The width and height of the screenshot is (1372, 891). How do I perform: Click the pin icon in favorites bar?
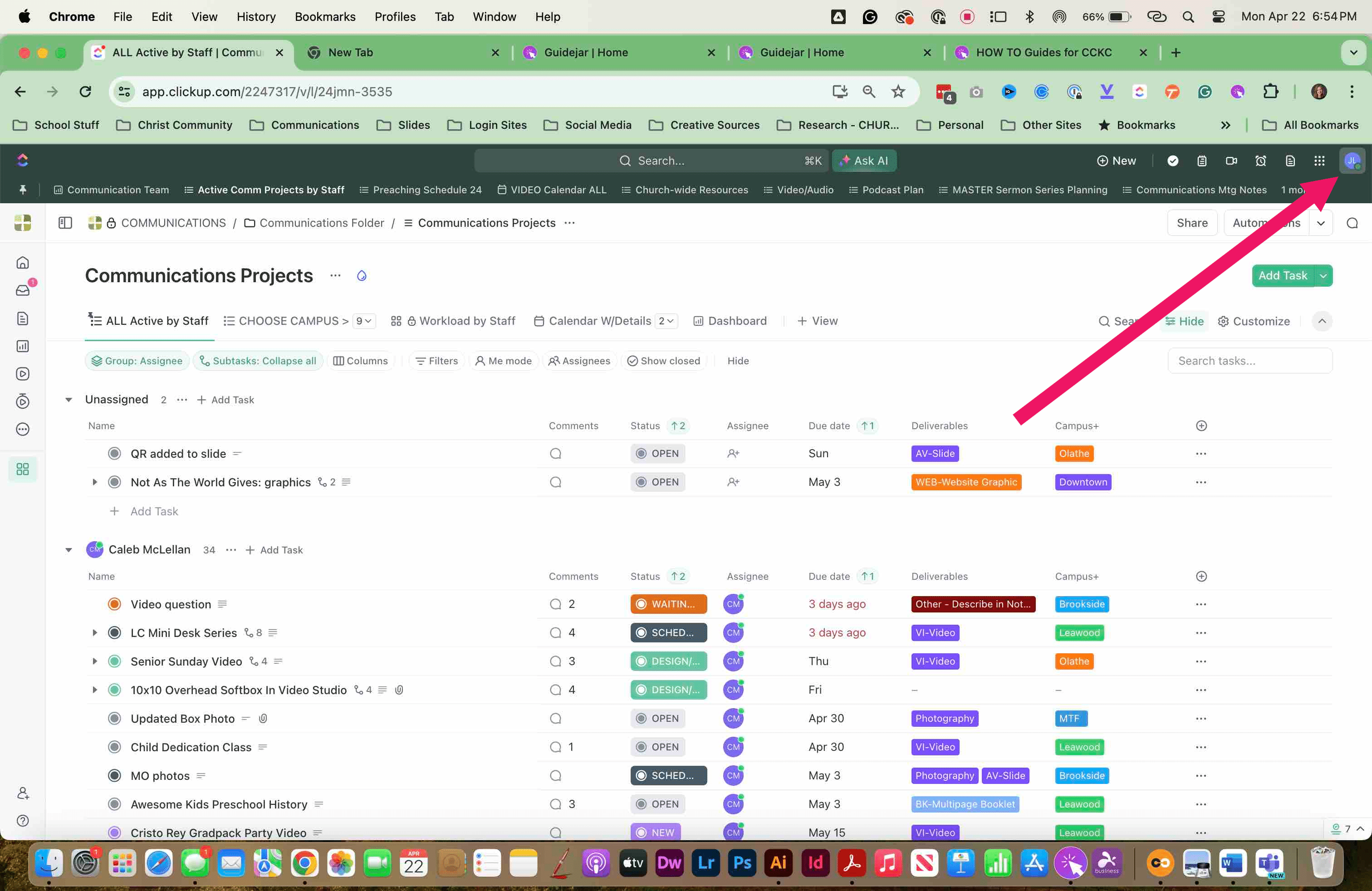[23, 190]
